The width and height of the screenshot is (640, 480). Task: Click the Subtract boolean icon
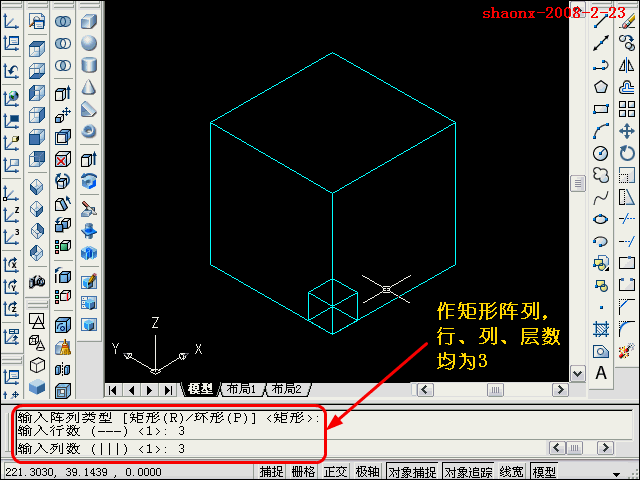[x=63, y=43]
